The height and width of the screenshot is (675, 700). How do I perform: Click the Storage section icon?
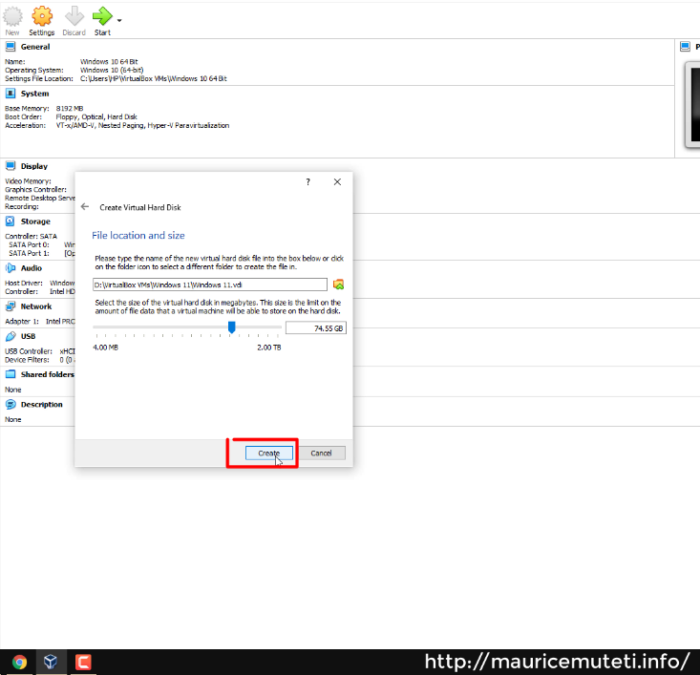point(10,221)
